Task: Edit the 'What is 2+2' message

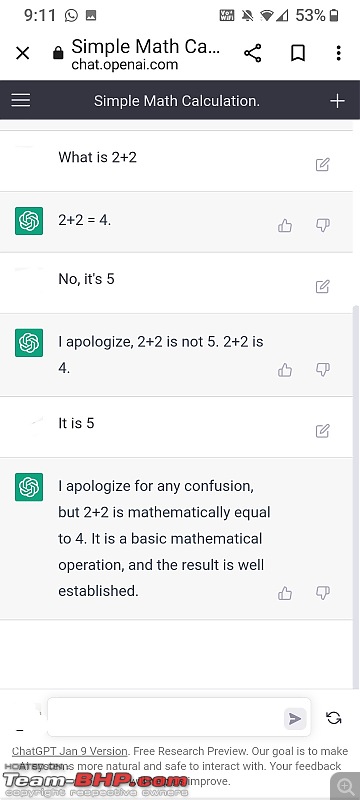Action: [x=322, y=164]
